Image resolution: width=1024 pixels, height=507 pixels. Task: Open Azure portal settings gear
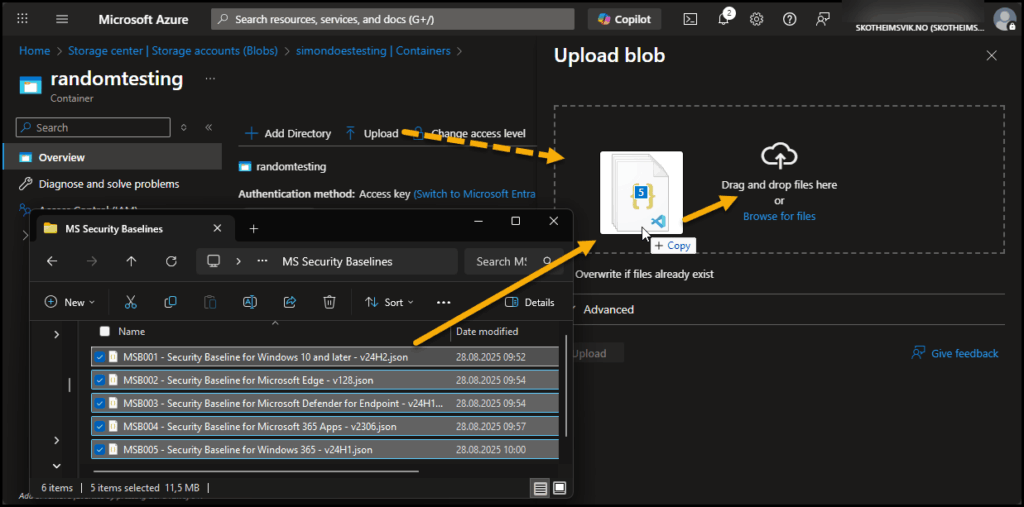(756, 19)
